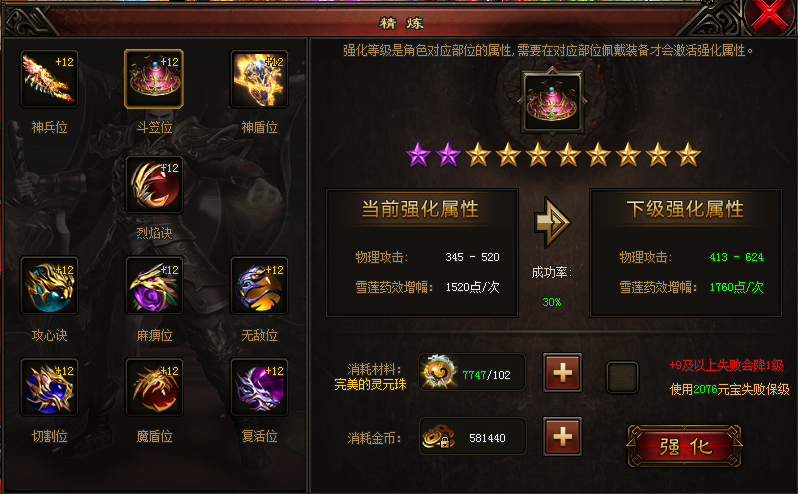
Task: Click the first purple star rating
Action: tap(418, 155)
